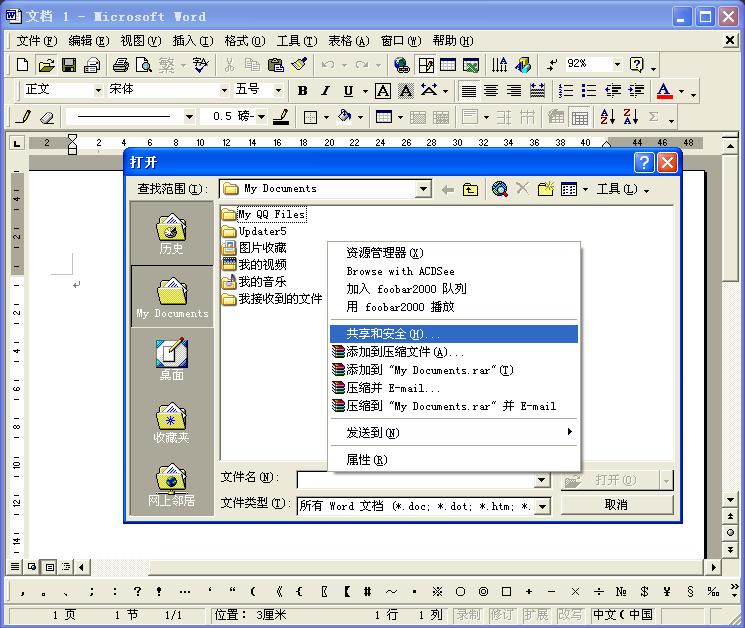Screen dimensions: 745x628
Task: Expand the 宋体 font dropdown
Action: click(x=224, y=90)
